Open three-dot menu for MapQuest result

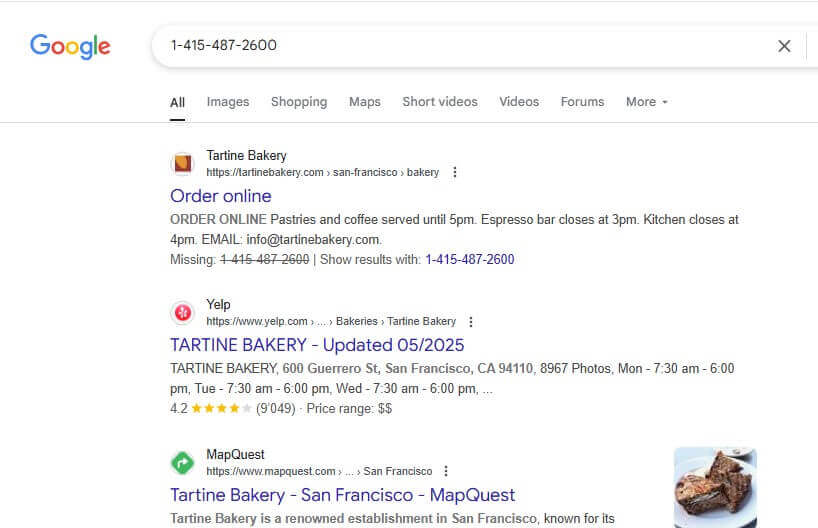tap(446, 471)
